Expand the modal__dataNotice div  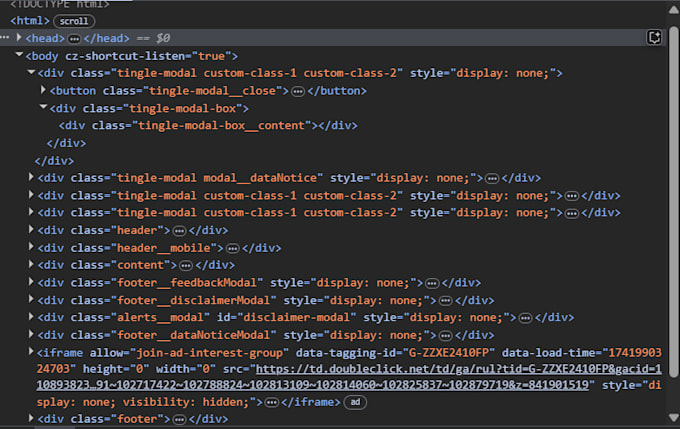(31, 177)
